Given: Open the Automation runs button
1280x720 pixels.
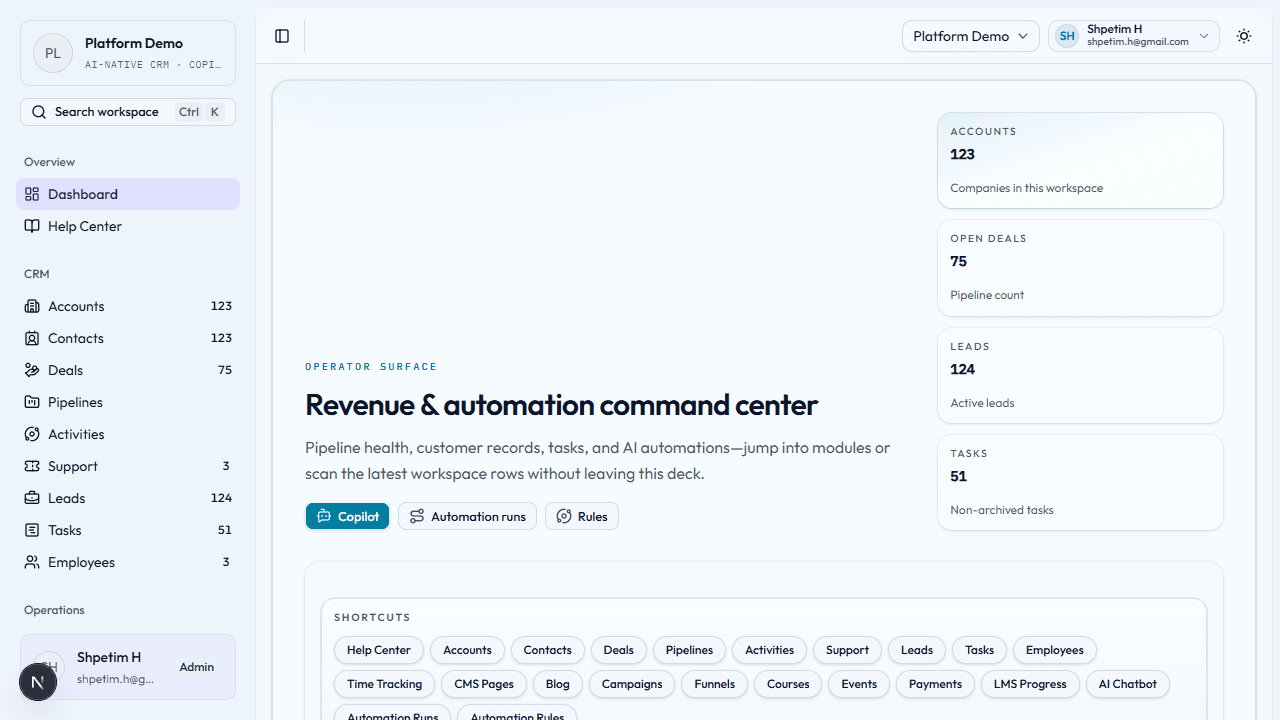Looking at the screenshot, I should 467,516.
